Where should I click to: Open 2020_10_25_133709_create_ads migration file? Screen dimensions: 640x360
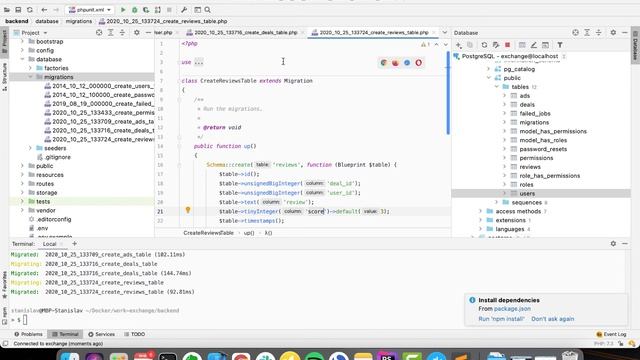(x=103, y=122)
